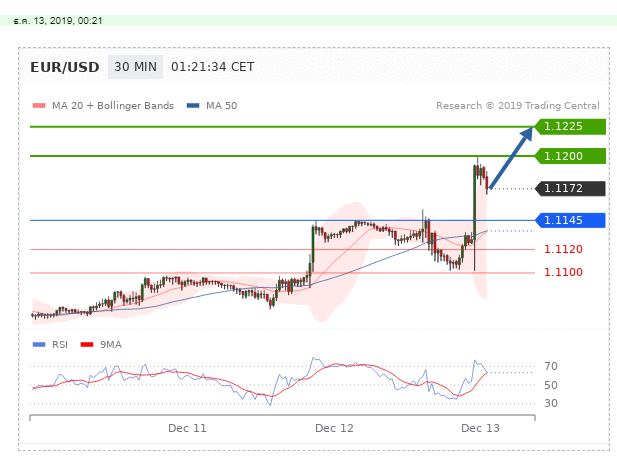Click the red 9MA legend swatch
The image size is (617, 458).
[87, 345]
